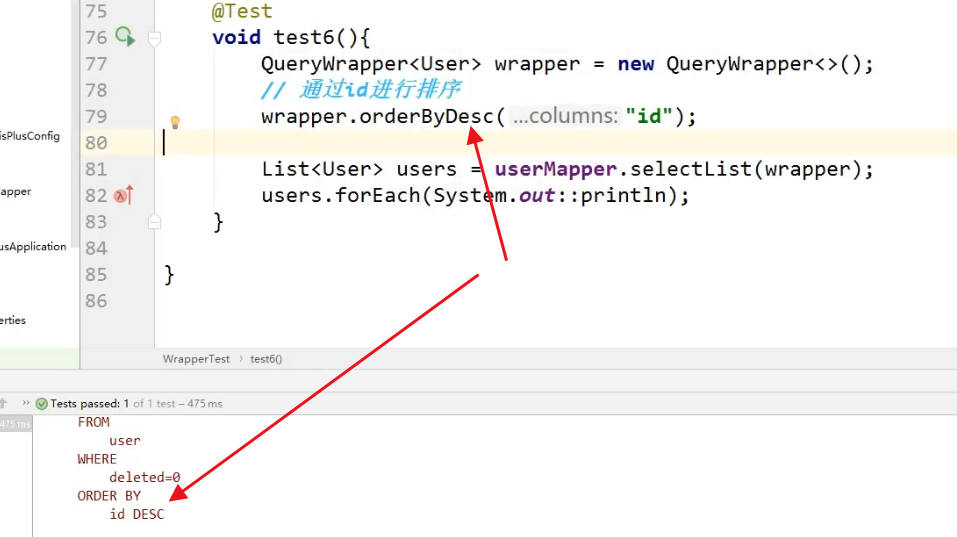
Task: Click the 'new' keyword on line 77
Action: (635, 63)
